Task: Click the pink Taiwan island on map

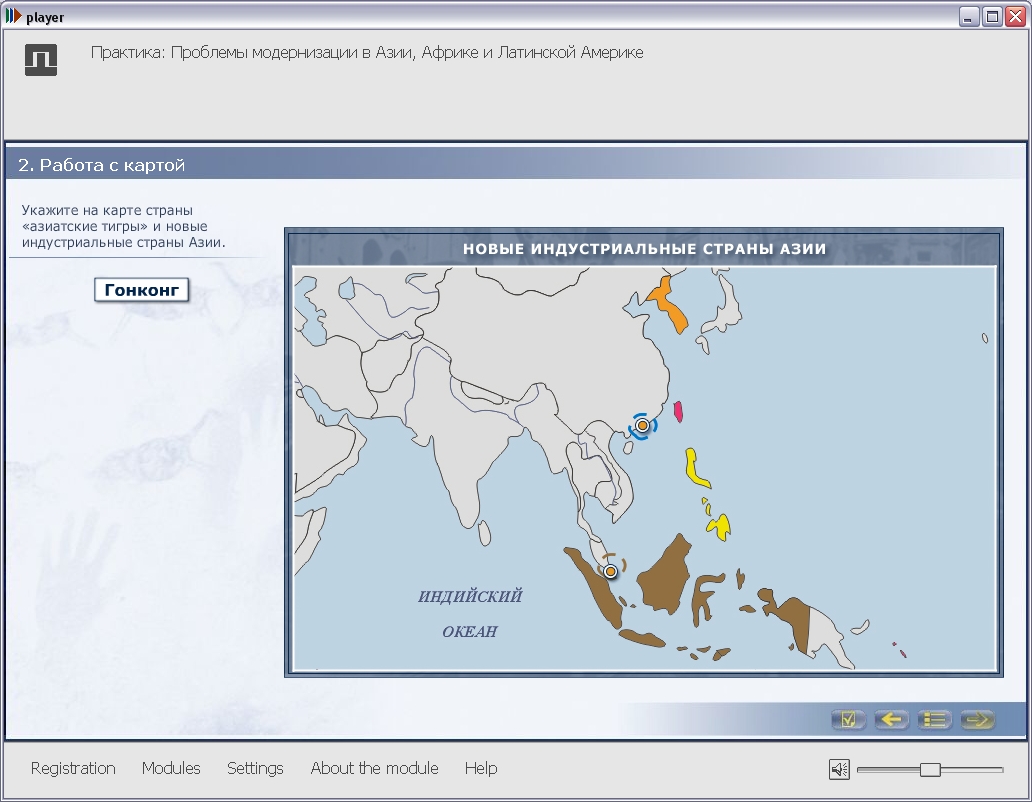Action: 678,411
